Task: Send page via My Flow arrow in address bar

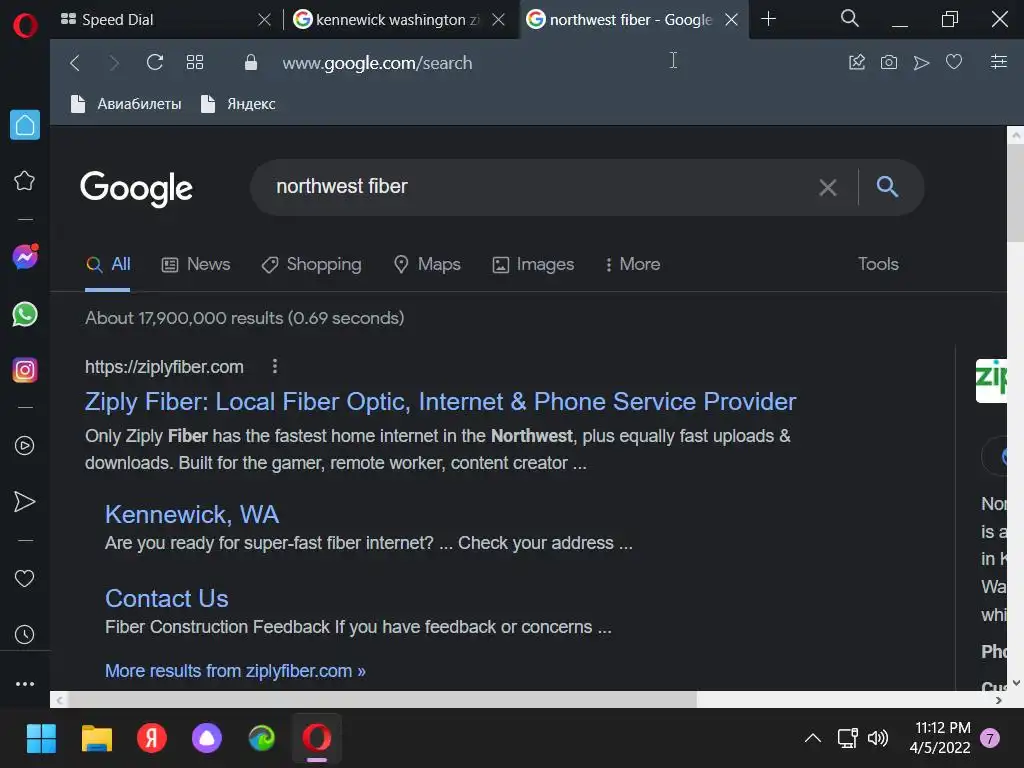Action: click(921, 63)
